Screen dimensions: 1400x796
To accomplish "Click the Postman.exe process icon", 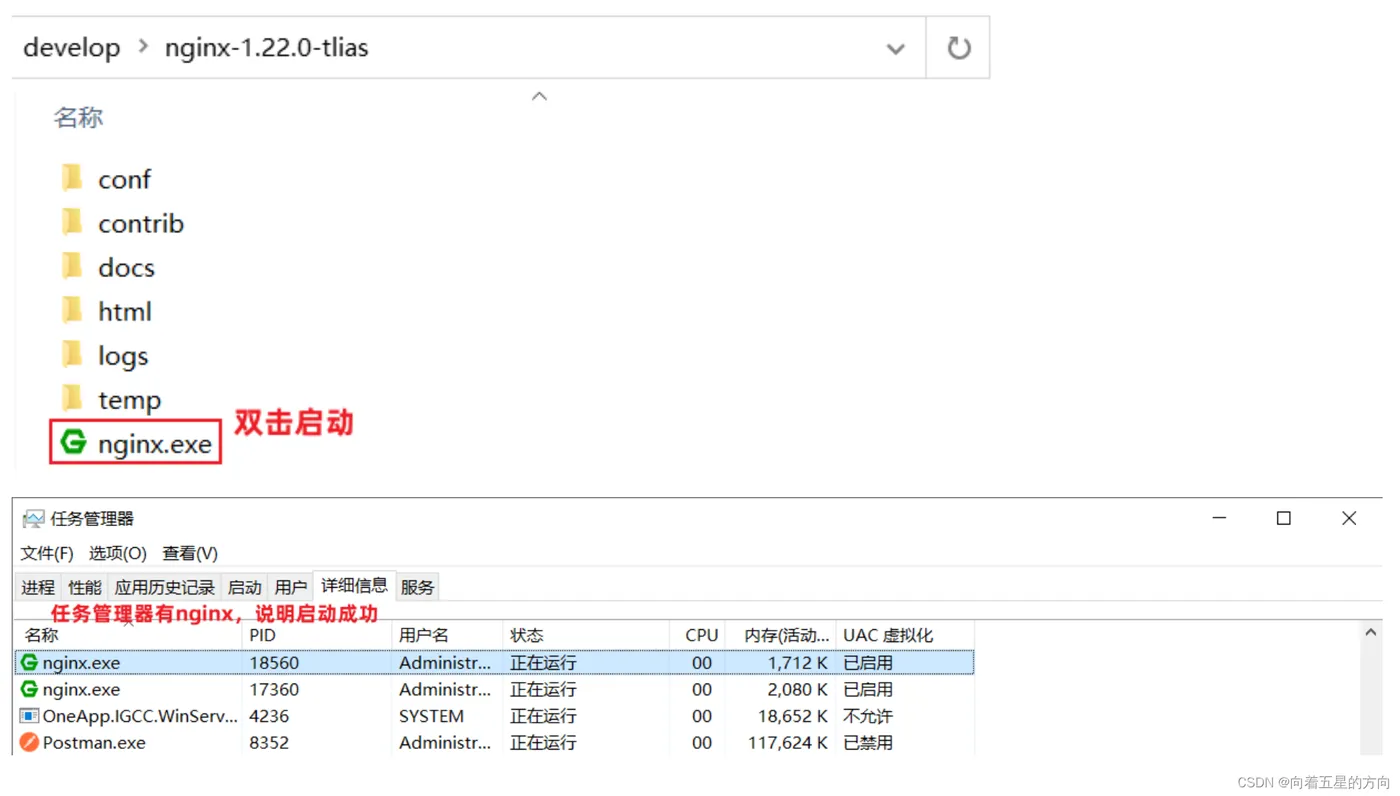I will [29, 742].
